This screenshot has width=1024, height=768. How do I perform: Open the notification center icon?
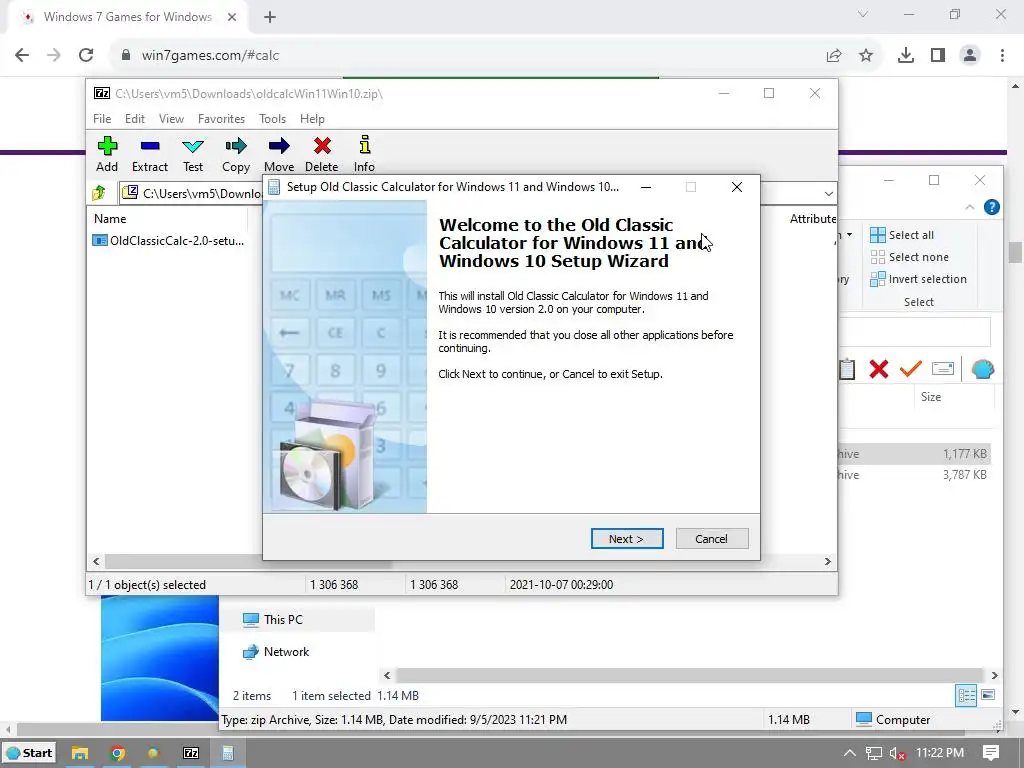tap(991, 753)
